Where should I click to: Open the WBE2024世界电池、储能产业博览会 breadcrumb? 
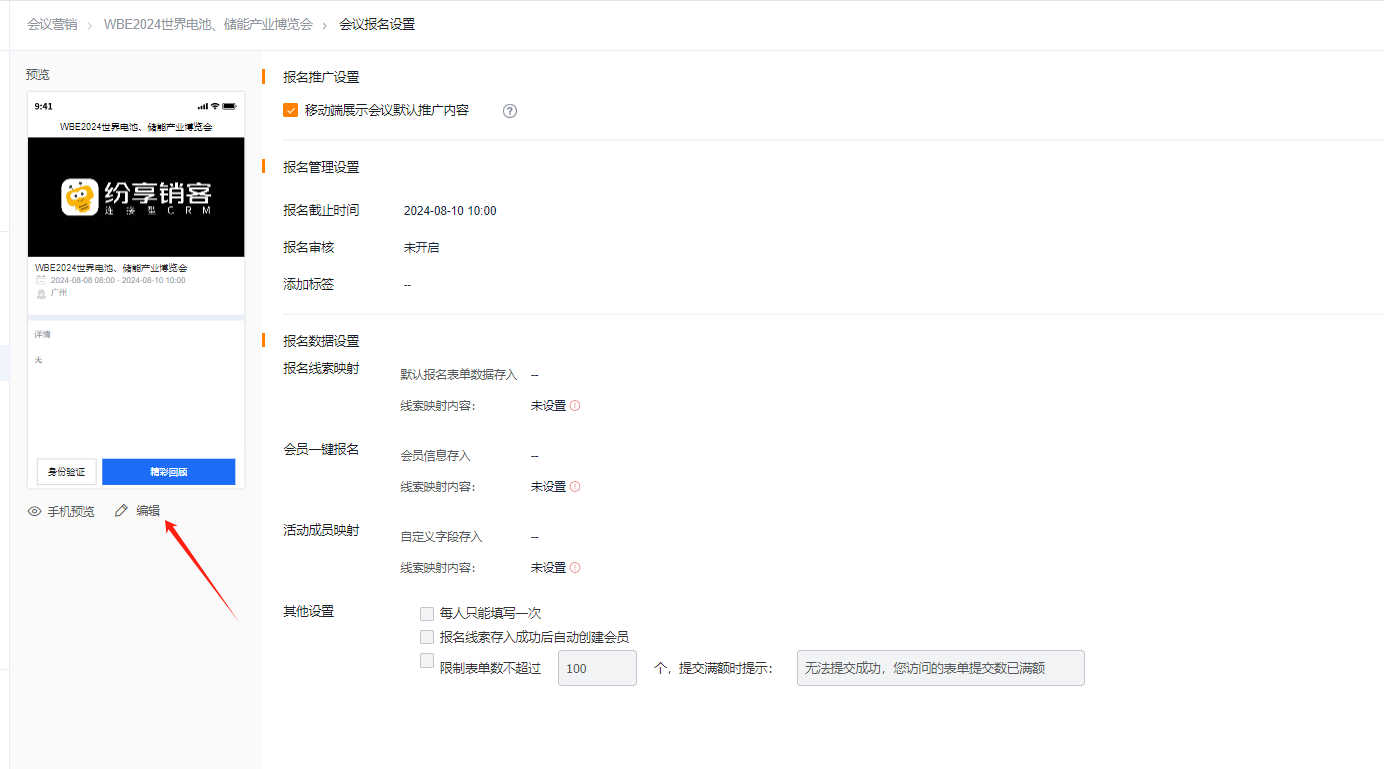[x=208, y=24]
